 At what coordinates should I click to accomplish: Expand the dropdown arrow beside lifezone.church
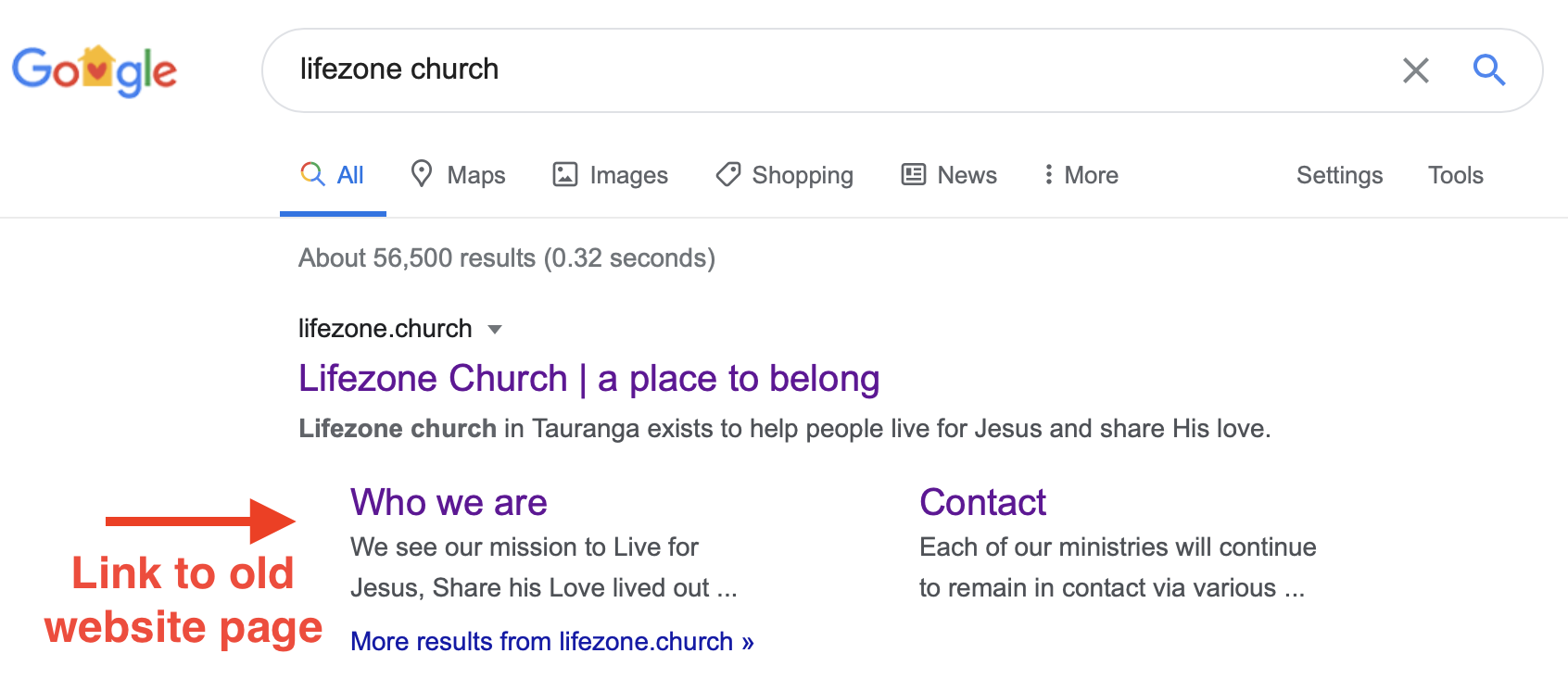point(495,330)
